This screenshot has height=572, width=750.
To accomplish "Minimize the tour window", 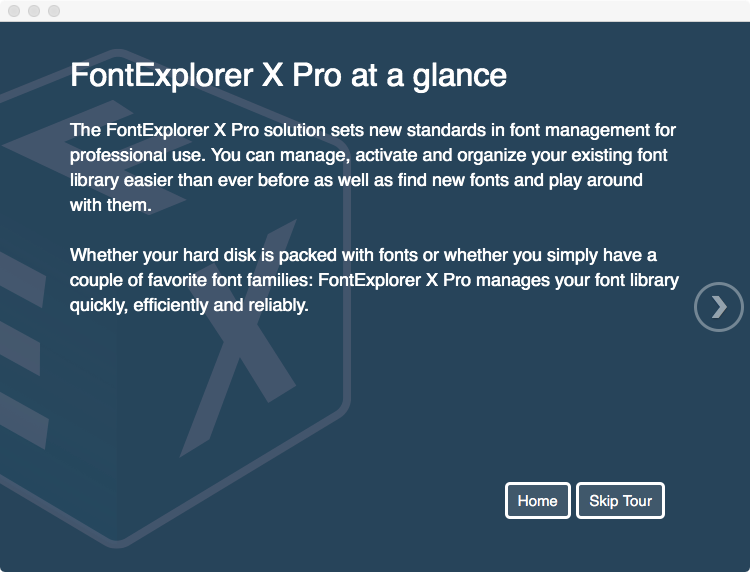I will pyautogui.click(x=34, y=11).
